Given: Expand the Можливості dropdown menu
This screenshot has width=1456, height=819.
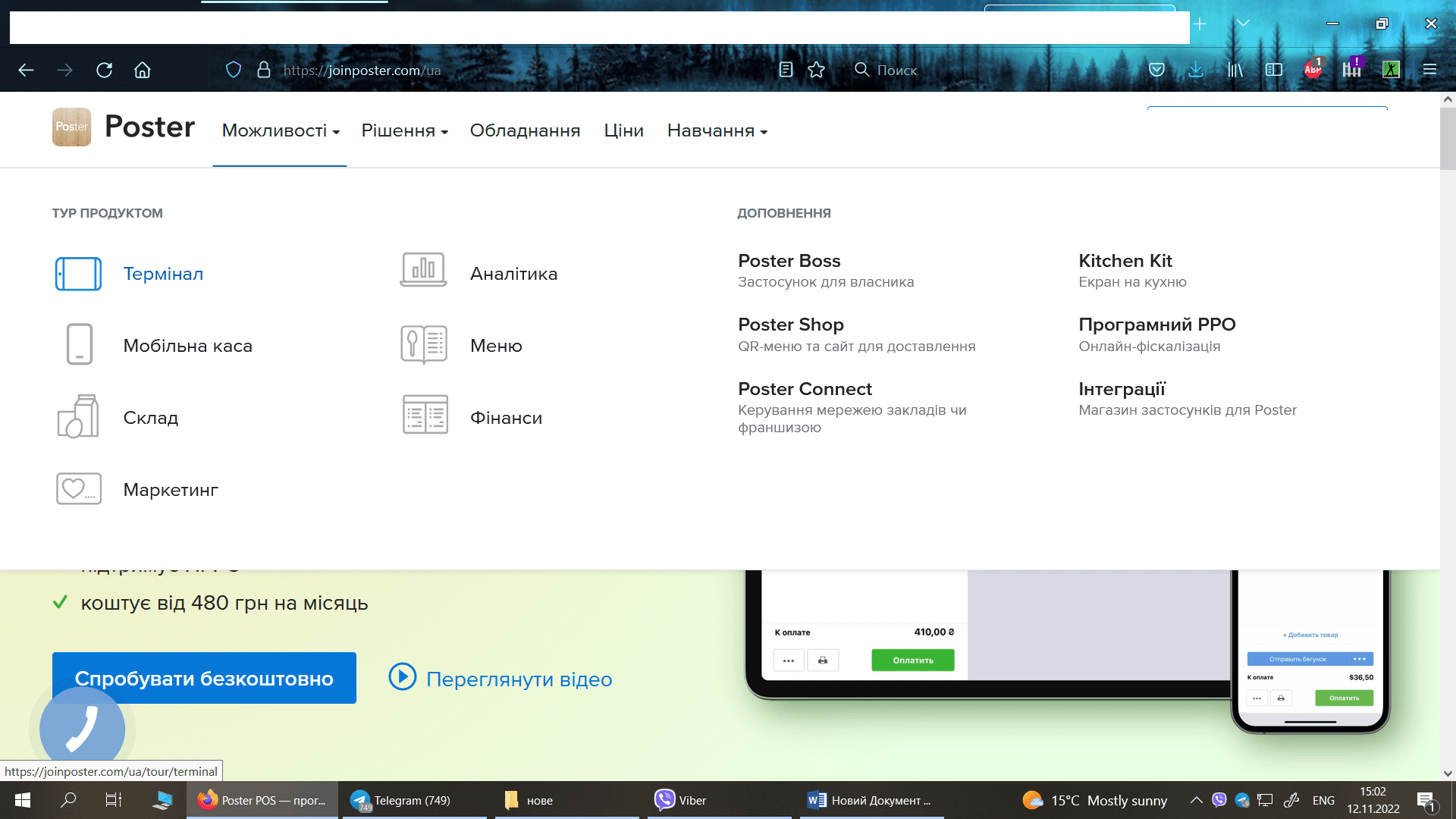Looking at the screenshot, I should coord(281,130).
